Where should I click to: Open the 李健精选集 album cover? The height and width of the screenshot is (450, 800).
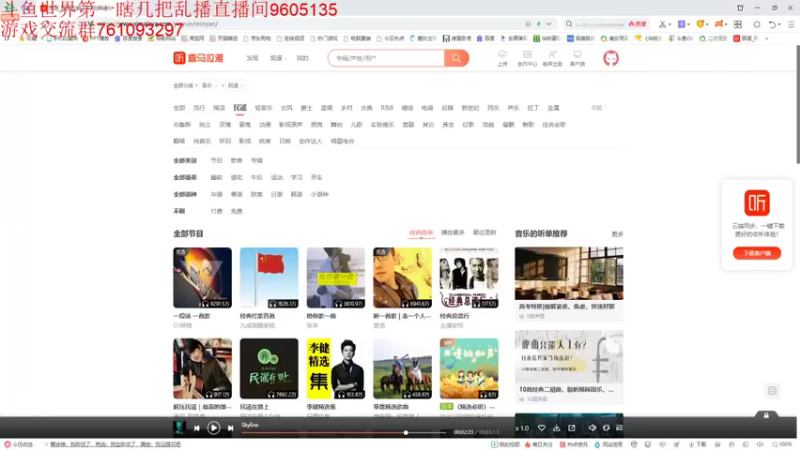point(336,368)
